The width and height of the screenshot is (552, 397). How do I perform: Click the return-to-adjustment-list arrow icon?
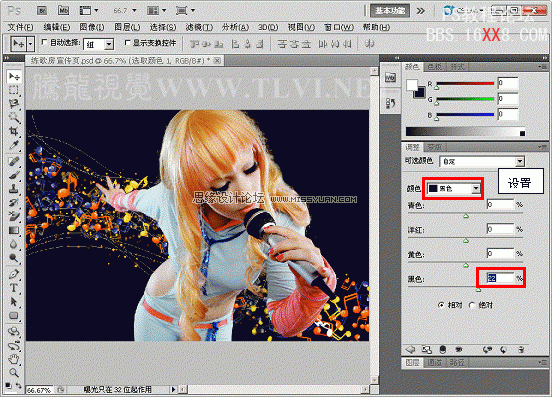tap(410, 349)
